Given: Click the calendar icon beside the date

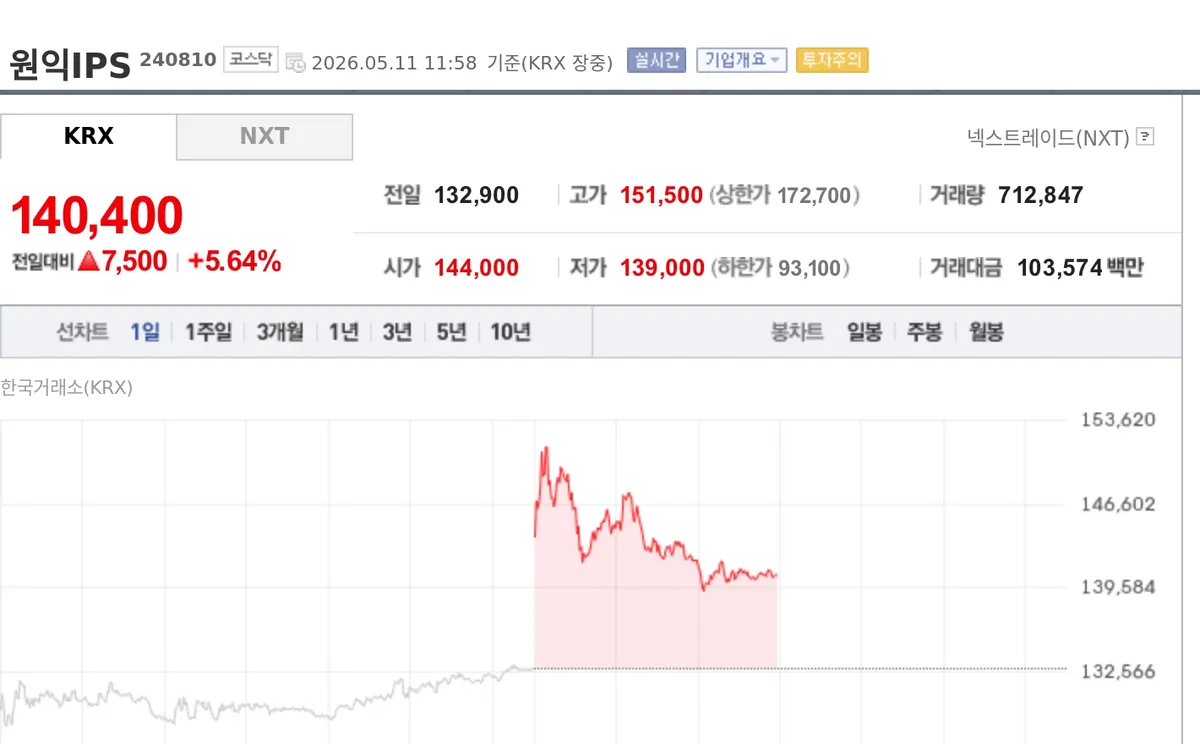Looking at the screenshot, I should [x=295, y=62].
